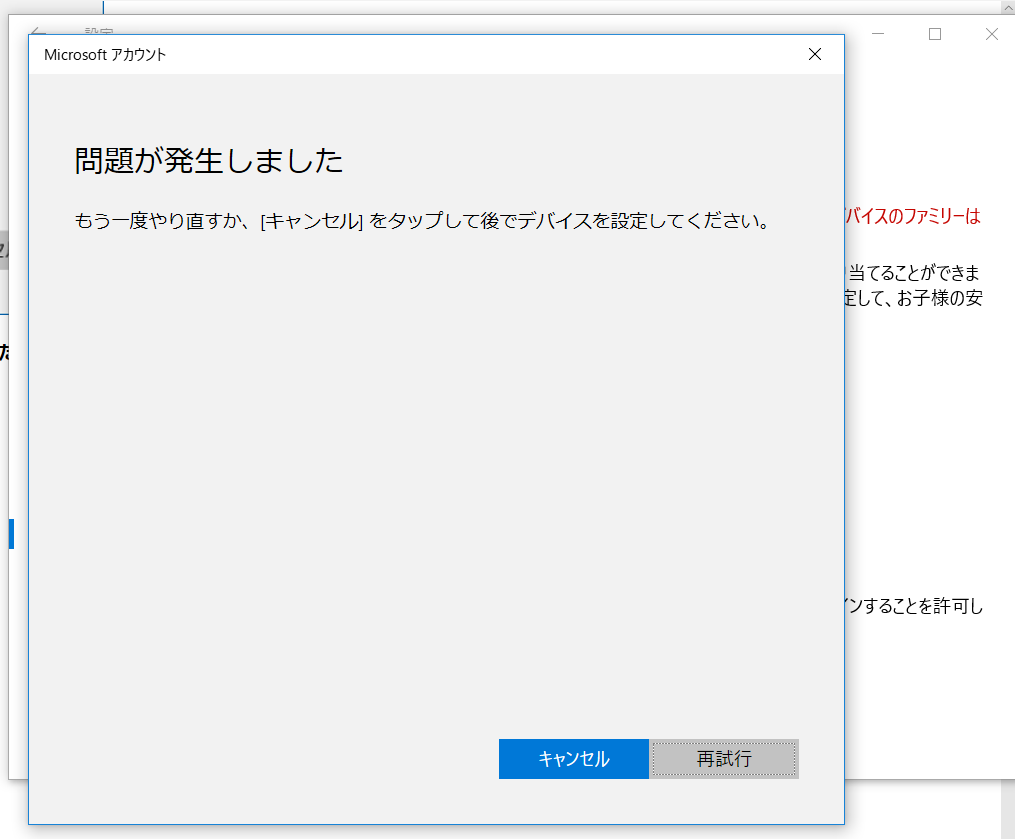Click the もう一度やり直すか instruction message text
1015x839 pixels.
coord(422,221)
